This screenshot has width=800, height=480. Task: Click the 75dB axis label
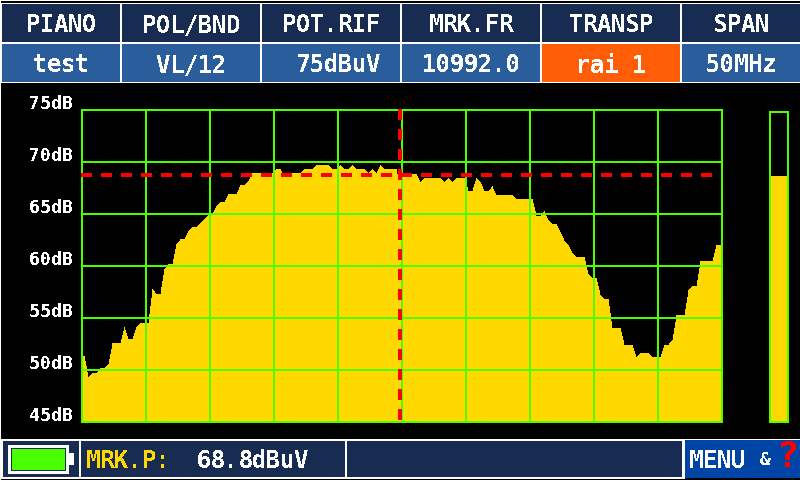pos(51,103)
